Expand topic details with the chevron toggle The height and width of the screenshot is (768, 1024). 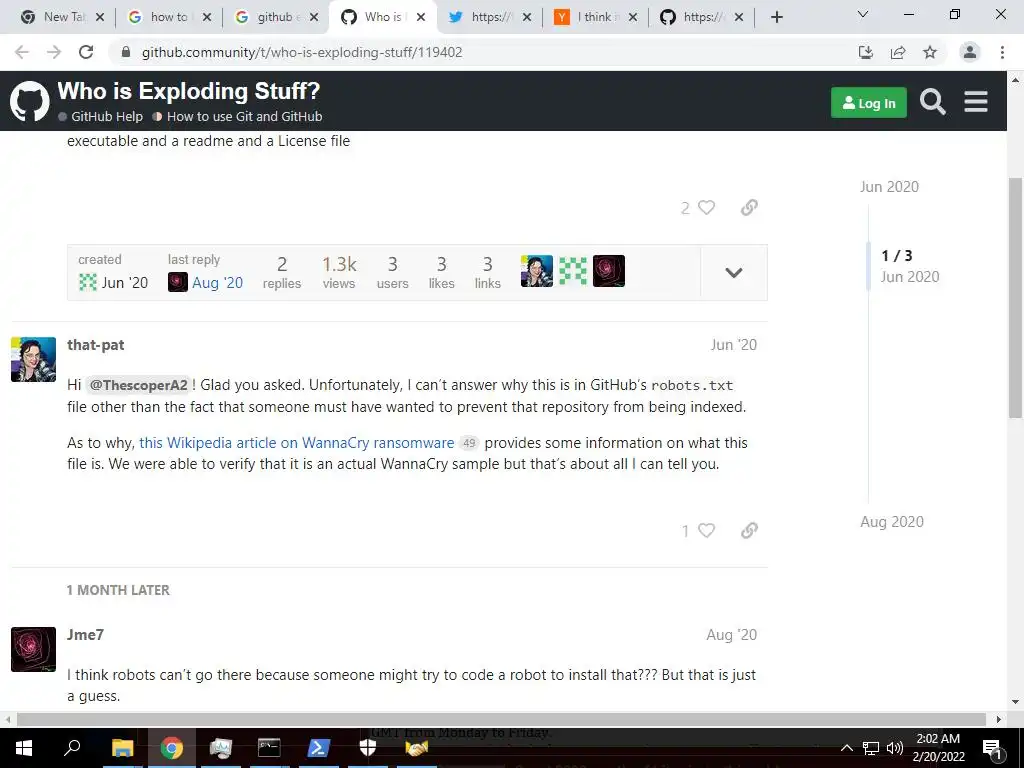pyautogui.click(x=734, y=273)
